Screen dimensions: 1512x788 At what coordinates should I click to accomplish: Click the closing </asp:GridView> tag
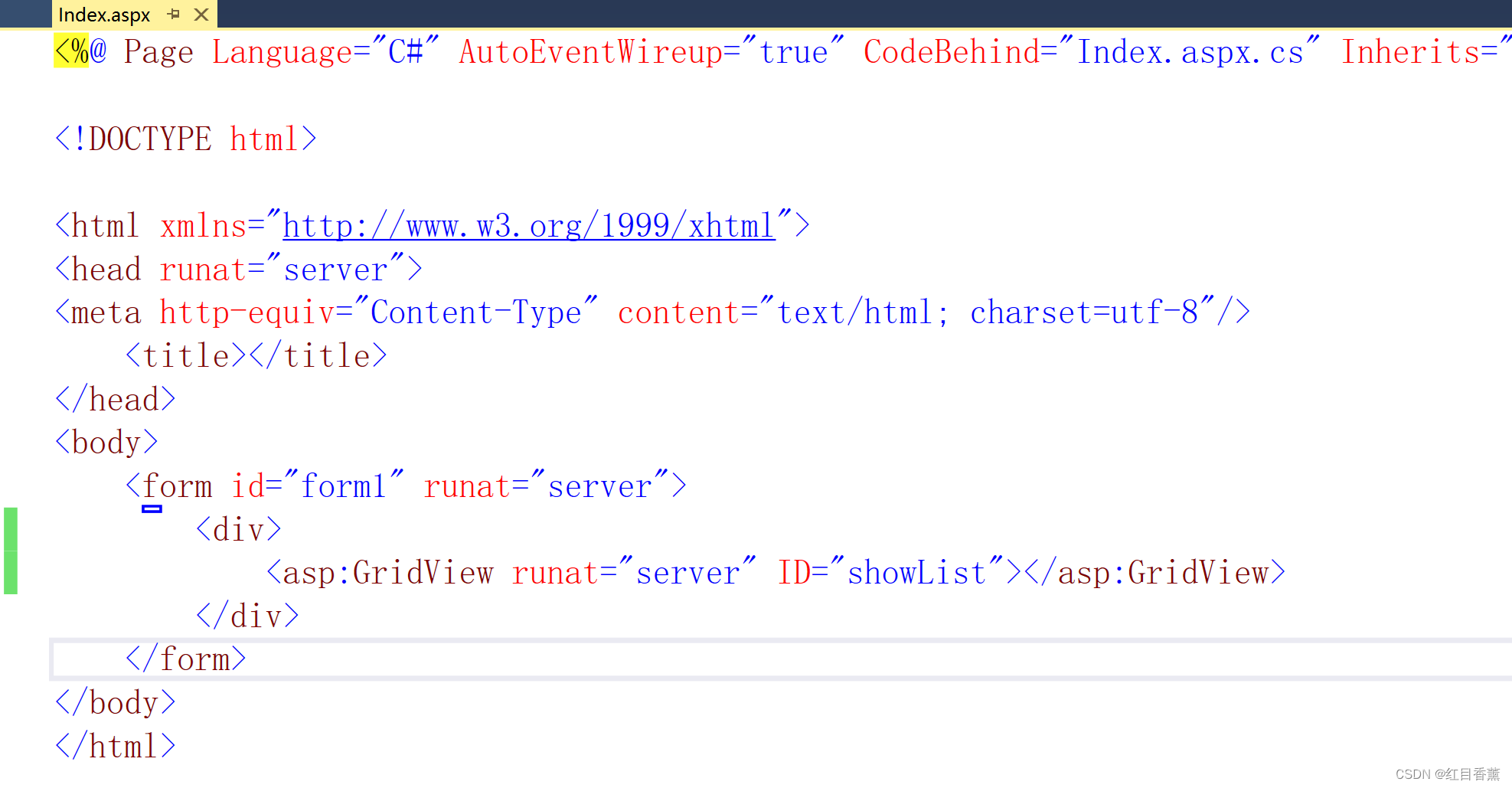(1154, 573)
